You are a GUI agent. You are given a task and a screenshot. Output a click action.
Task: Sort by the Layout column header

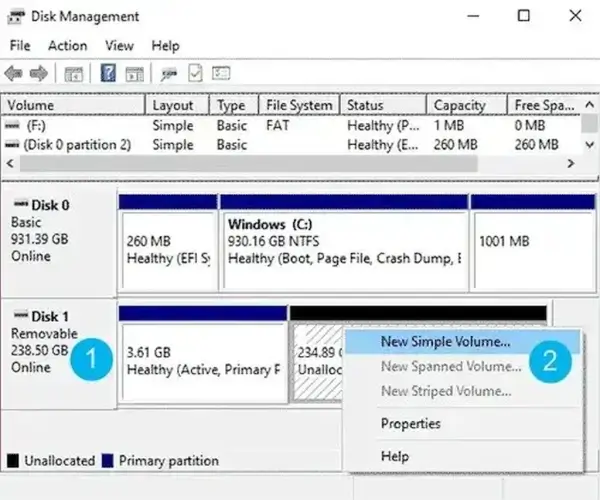[177, 105]
